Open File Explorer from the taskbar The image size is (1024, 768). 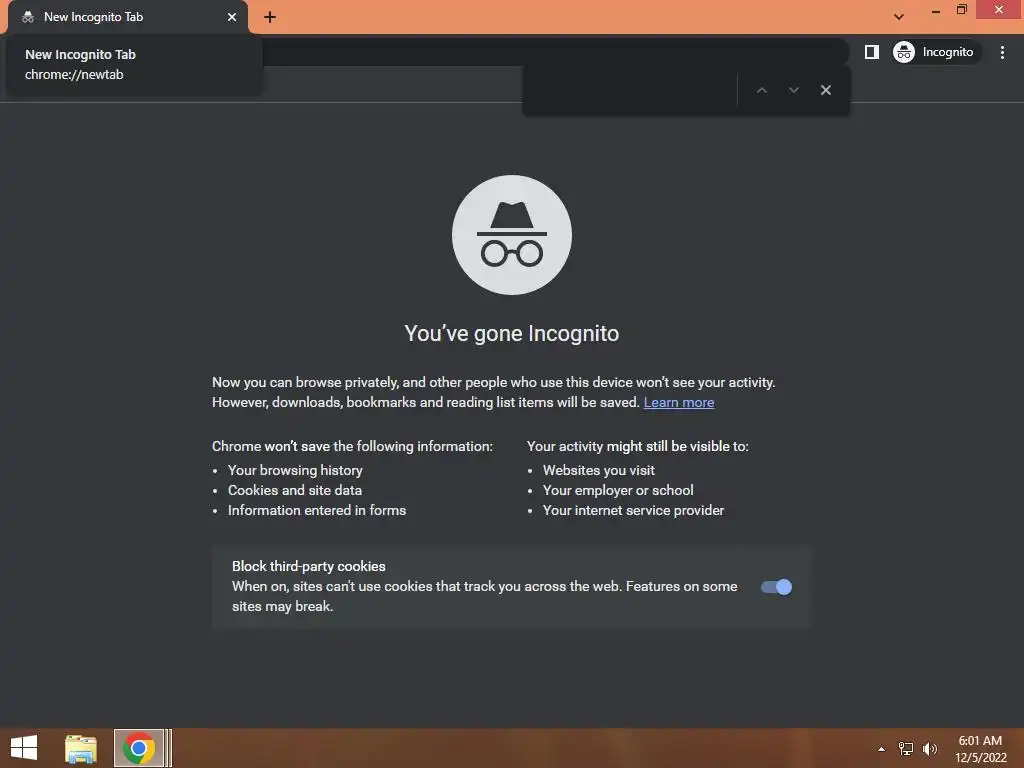(x=81, y=748)
